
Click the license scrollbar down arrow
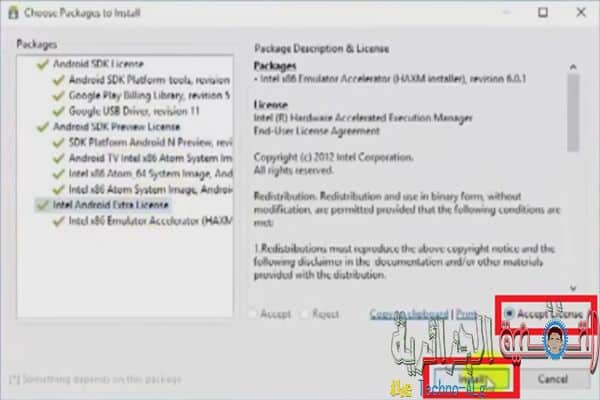(573, 288)
